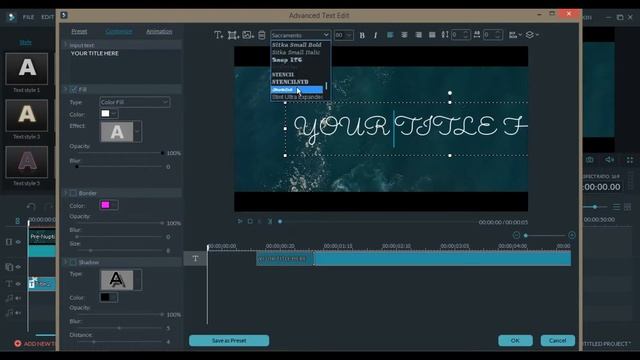Toggle visibility of the text track
This screenshot has width=640, height=360.
coord(18,284)
